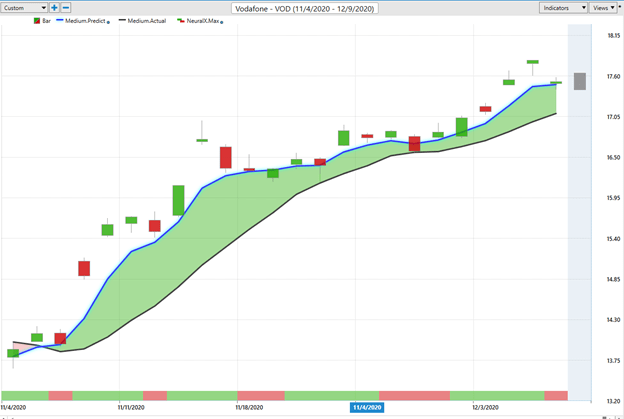Click the tall green candlestick below 16.50
Viewport: 624px width, 419px height.
click(178, 200)
